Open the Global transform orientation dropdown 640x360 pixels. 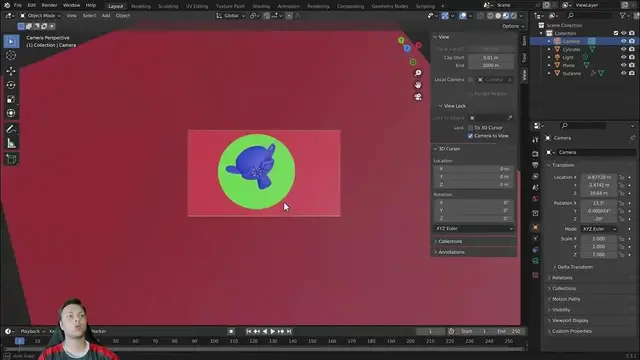231,16
